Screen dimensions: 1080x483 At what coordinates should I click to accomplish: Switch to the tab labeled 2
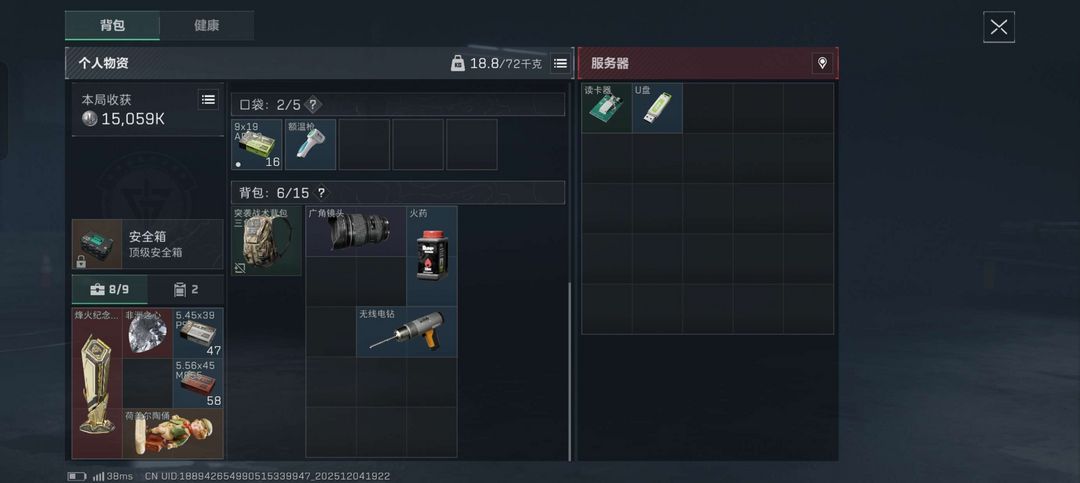point(185,289)
